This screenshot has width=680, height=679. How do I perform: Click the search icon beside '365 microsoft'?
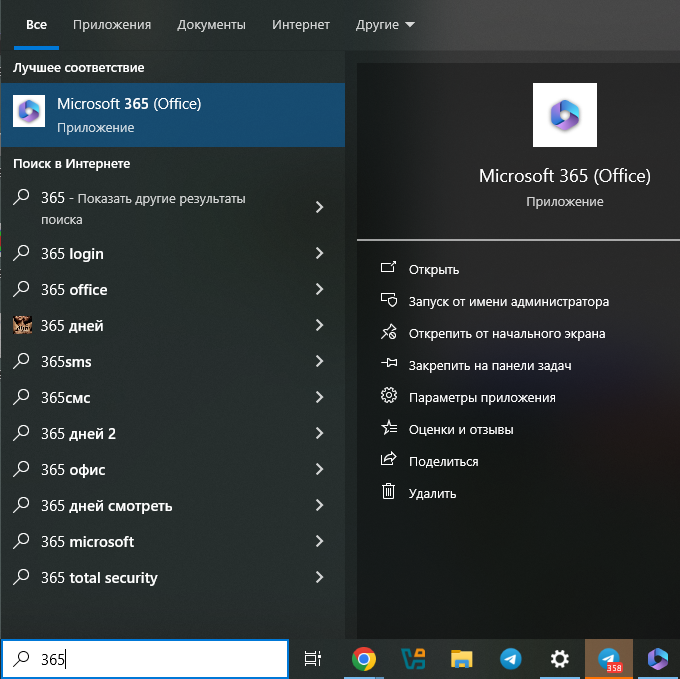(x=21, y=541)
